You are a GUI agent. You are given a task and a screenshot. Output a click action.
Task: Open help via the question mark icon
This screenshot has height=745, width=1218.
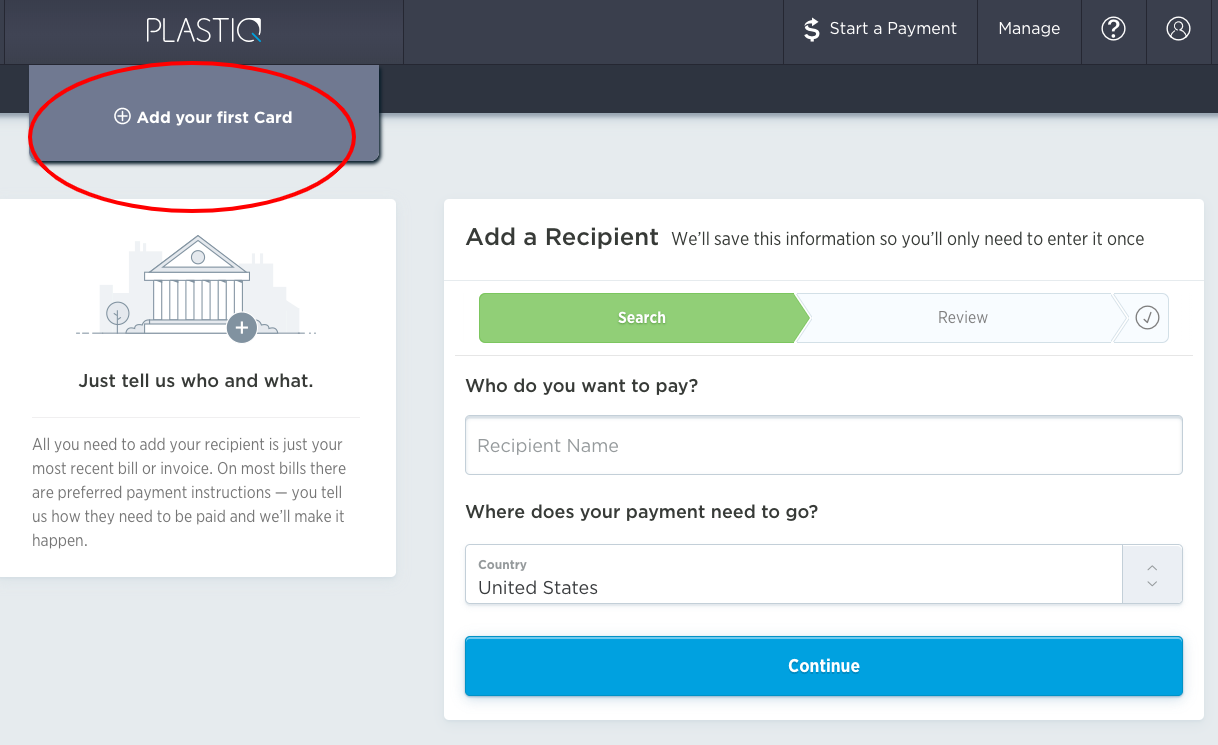coord(1113,29)
